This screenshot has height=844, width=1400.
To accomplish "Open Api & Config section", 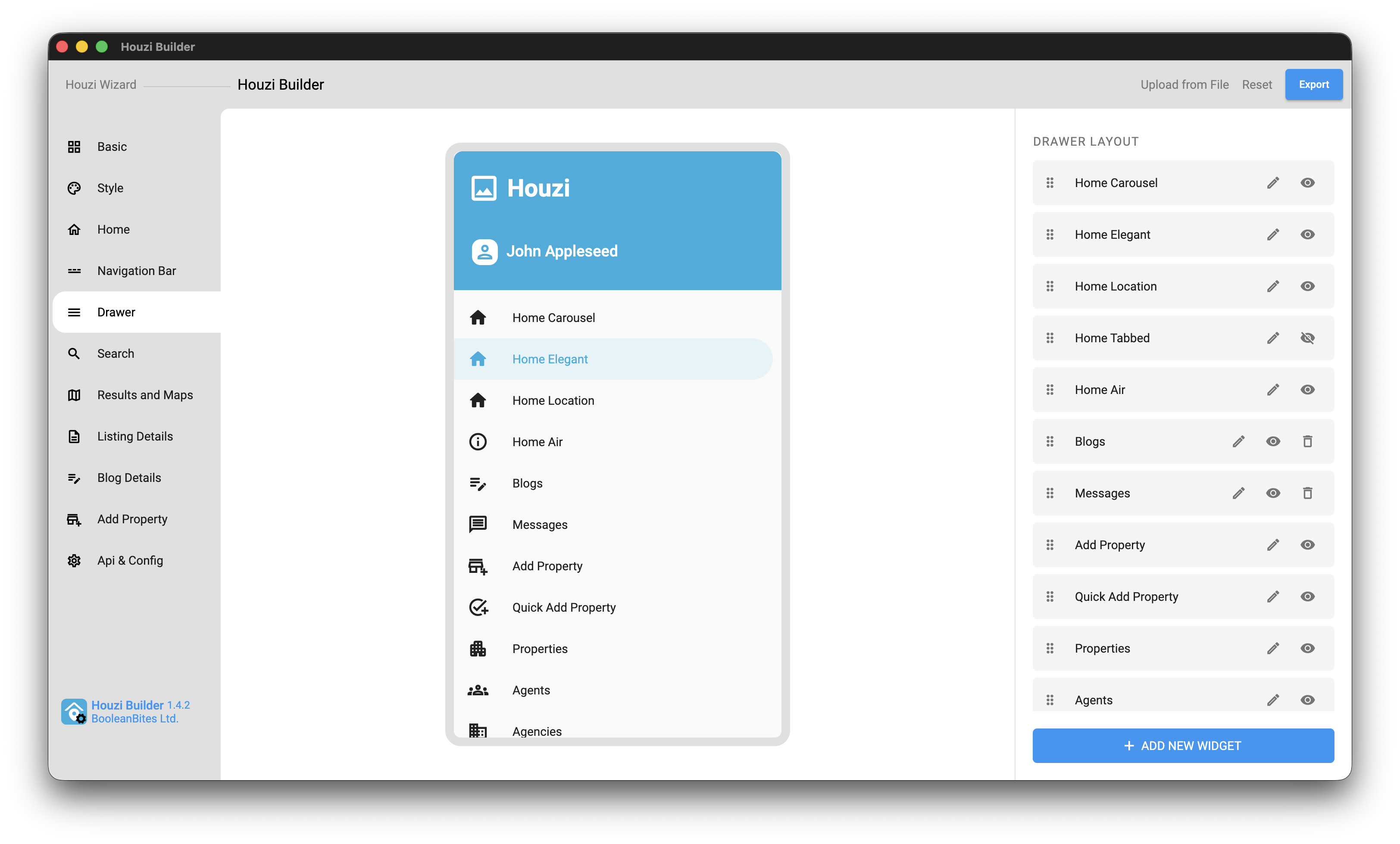I will [136, 560].
